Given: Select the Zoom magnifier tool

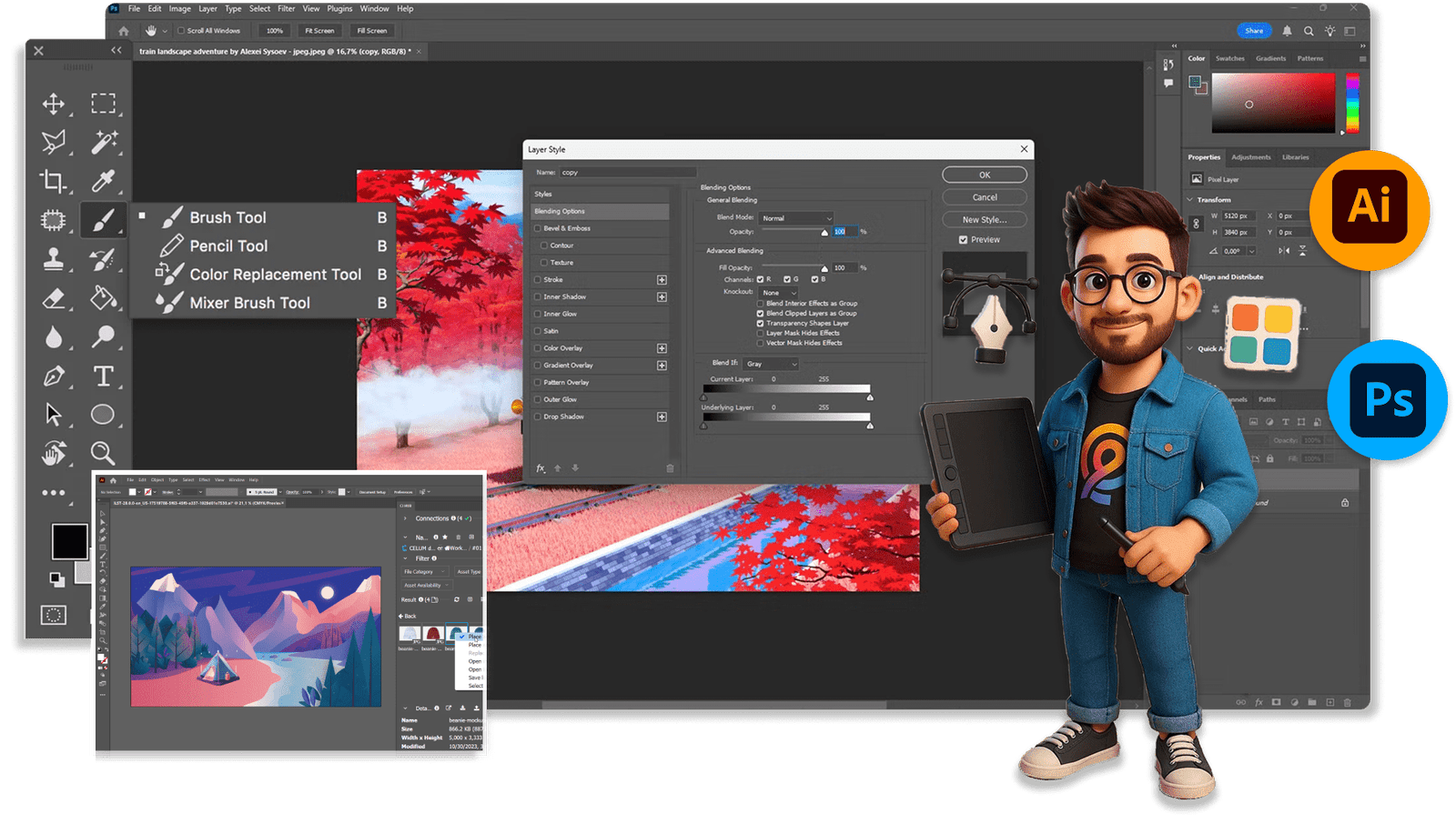Looking at the screenshot, I should coord(103,452).
